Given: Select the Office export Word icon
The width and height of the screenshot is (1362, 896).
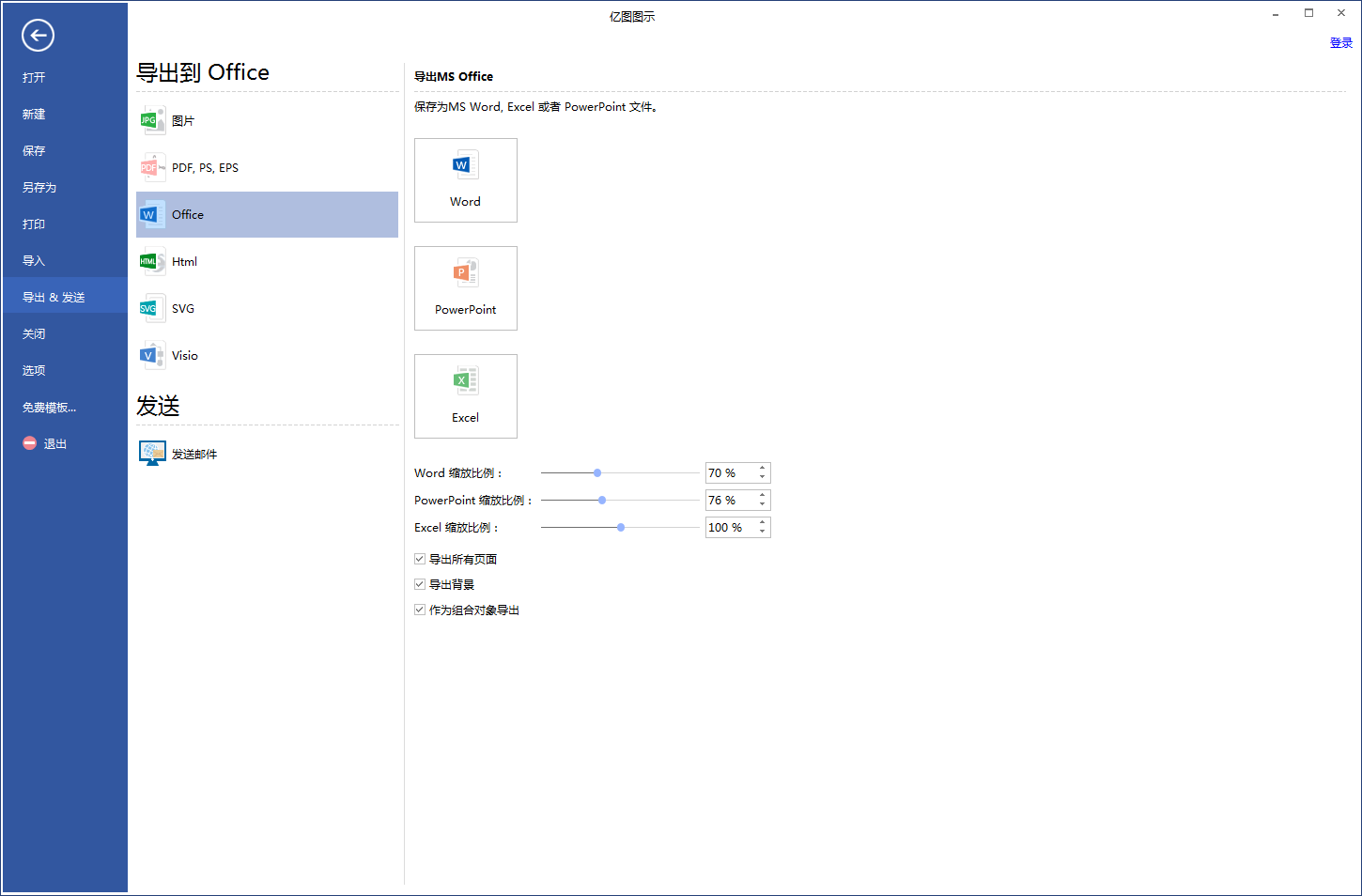Looking at the screenshot, I should [152, 214].
